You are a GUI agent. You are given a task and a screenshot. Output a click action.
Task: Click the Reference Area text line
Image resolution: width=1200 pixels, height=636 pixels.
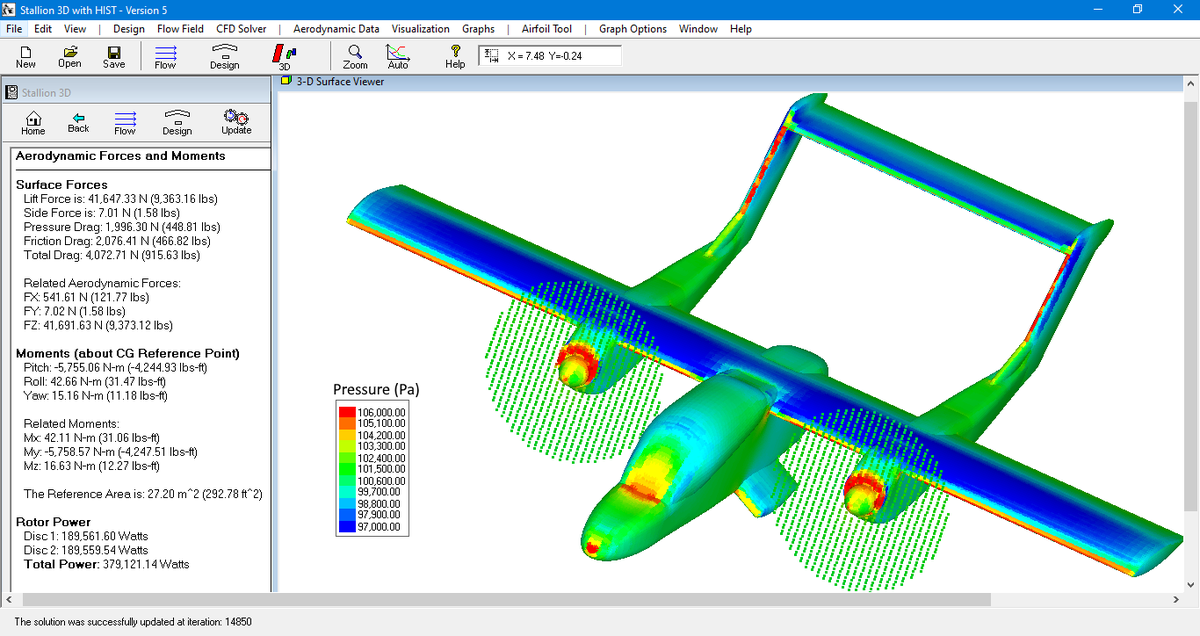143,494
